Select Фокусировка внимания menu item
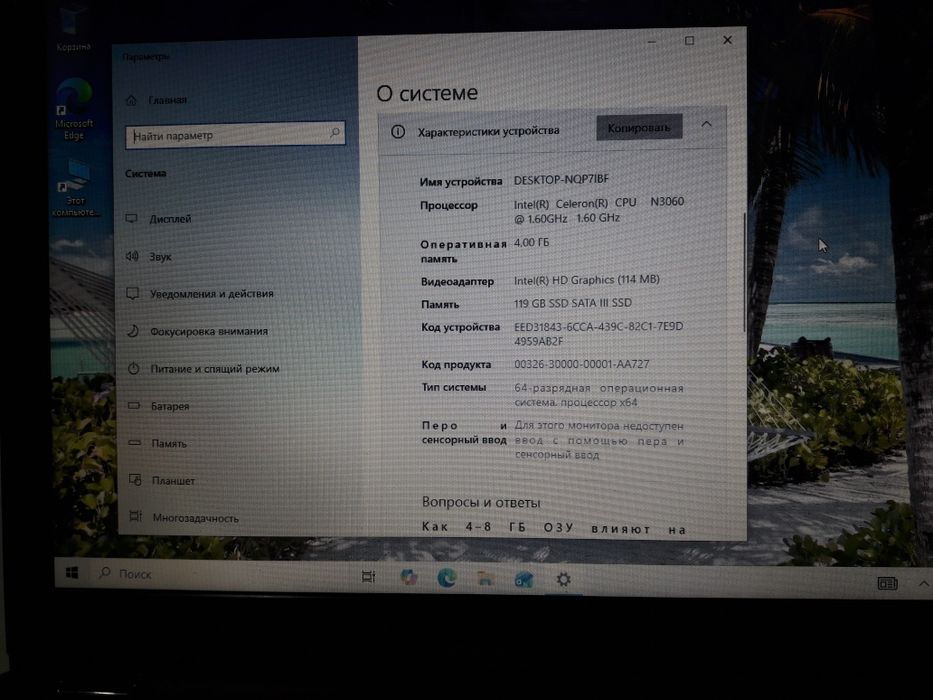 click(x=209, y=331)
